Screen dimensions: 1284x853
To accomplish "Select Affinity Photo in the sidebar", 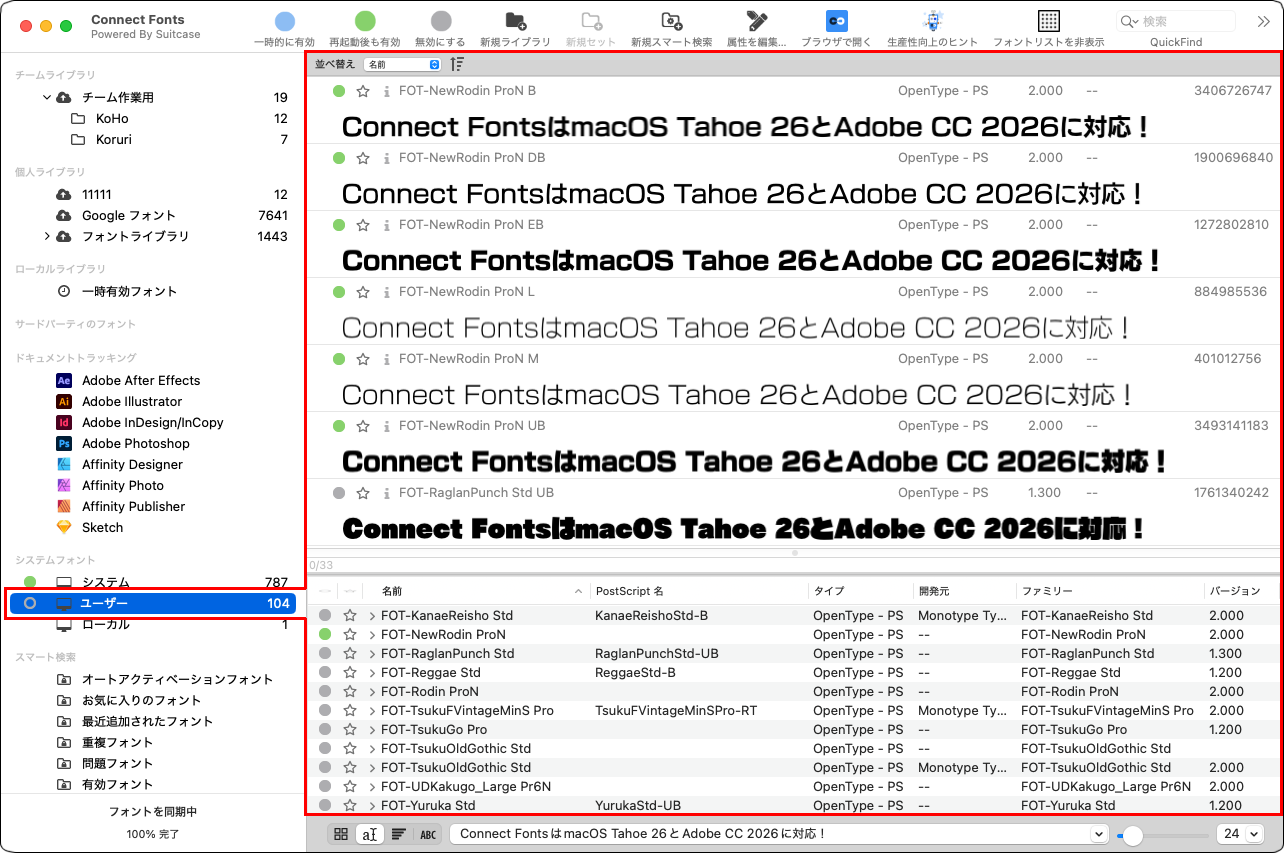I will [123, 485].
